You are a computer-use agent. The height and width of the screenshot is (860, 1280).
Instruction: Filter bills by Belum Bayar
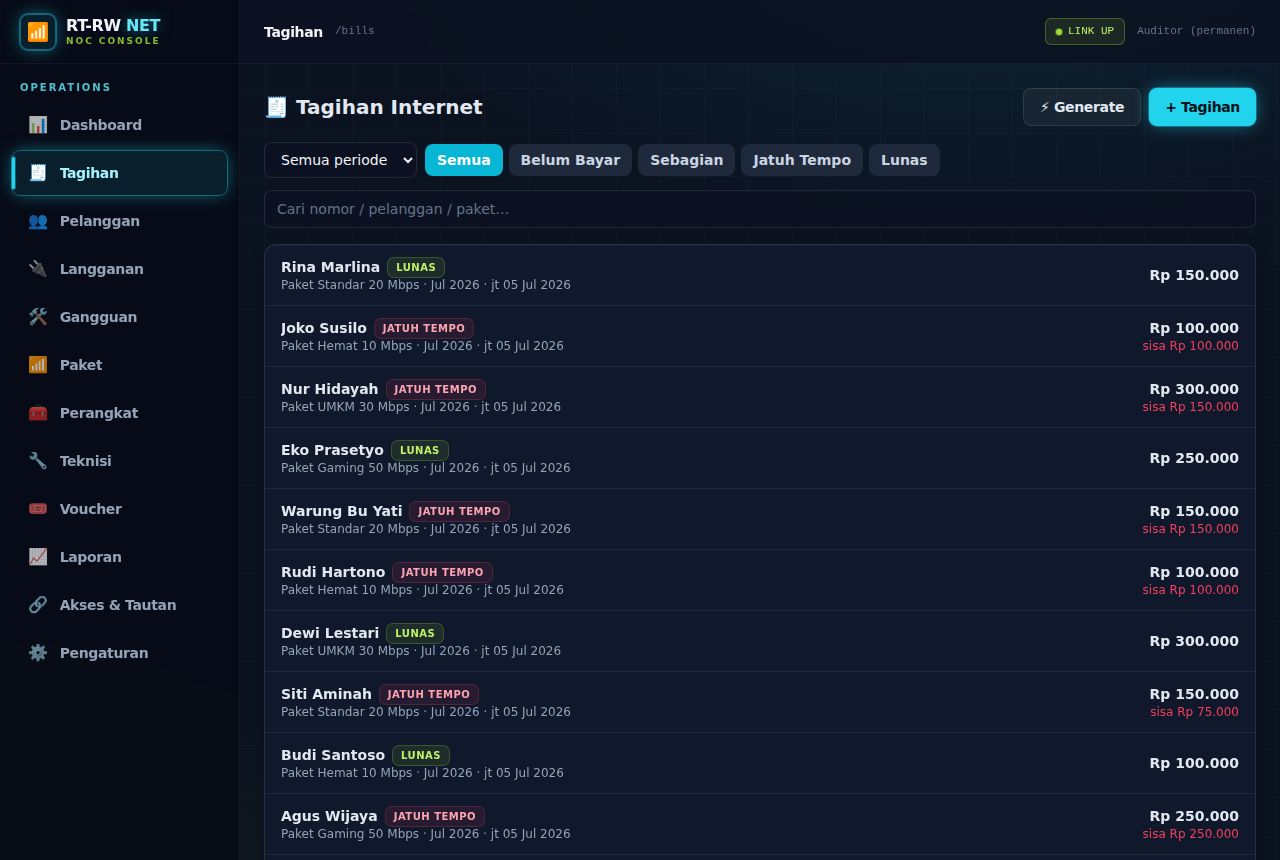[570, 160]
